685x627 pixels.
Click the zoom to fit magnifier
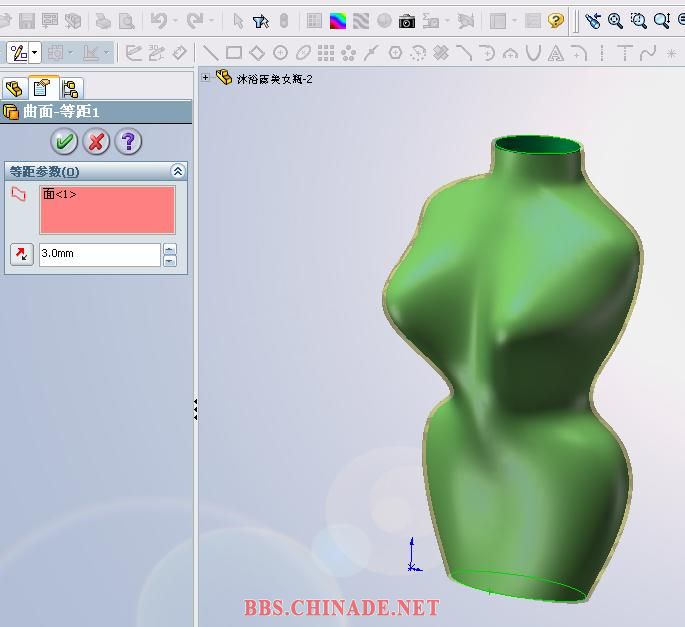coord(615,21)
